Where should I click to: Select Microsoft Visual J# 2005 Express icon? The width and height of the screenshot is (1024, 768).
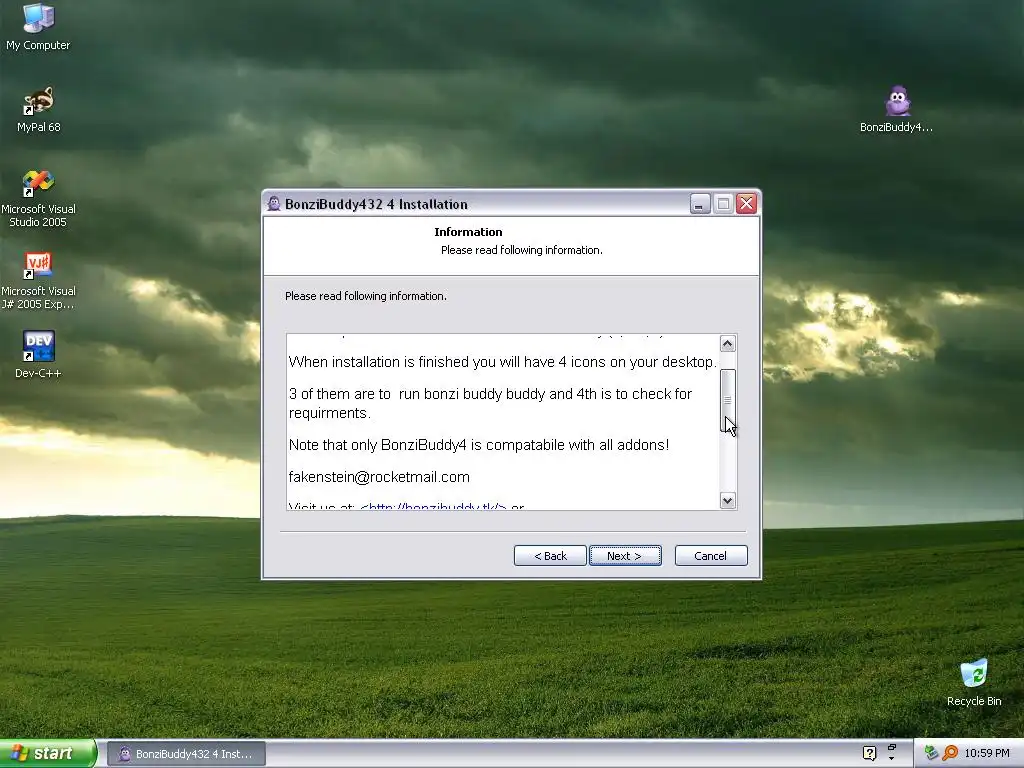point(38,281)
